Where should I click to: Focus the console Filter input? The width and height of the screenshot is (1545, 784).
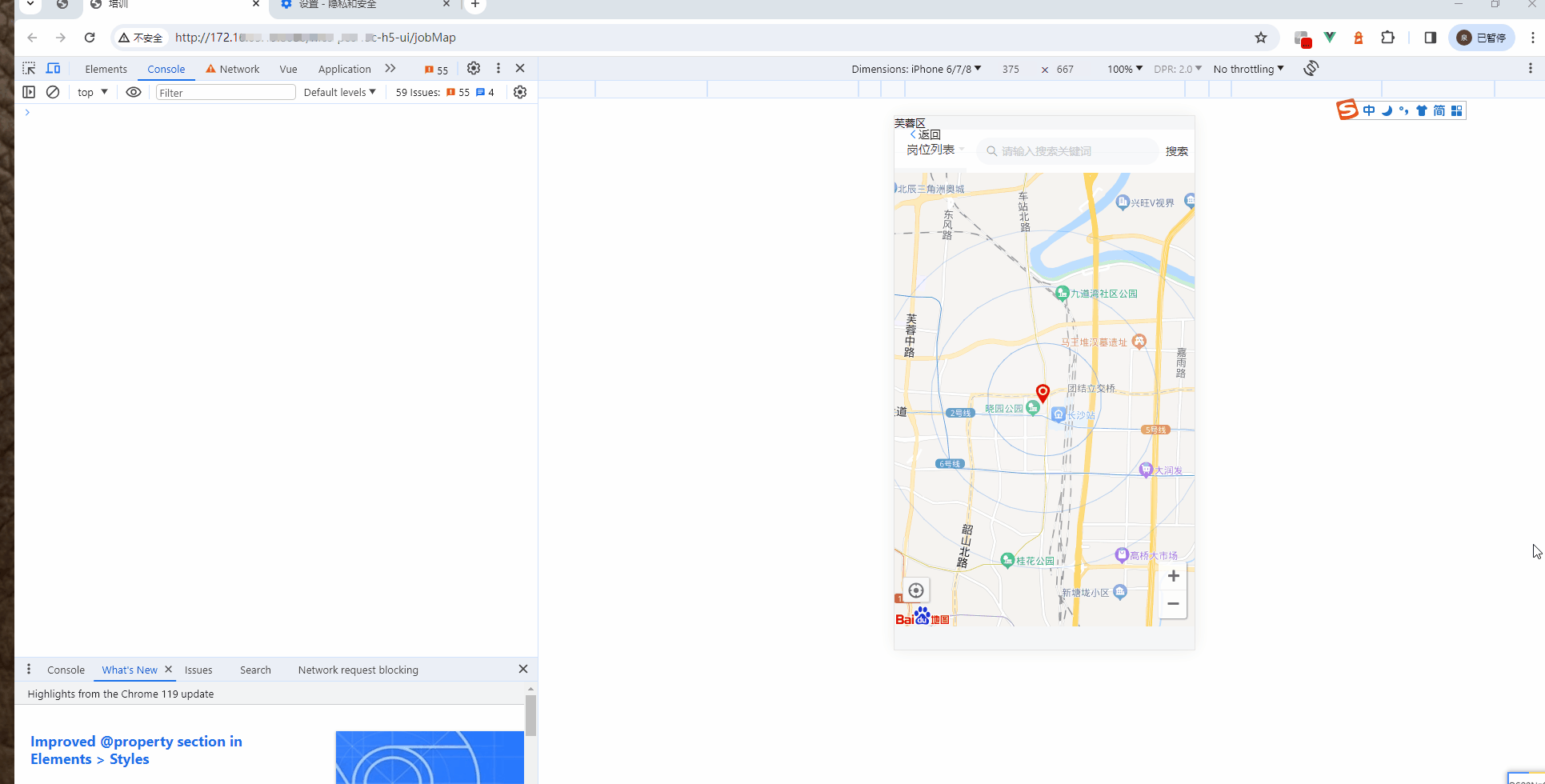click(226, 93)
